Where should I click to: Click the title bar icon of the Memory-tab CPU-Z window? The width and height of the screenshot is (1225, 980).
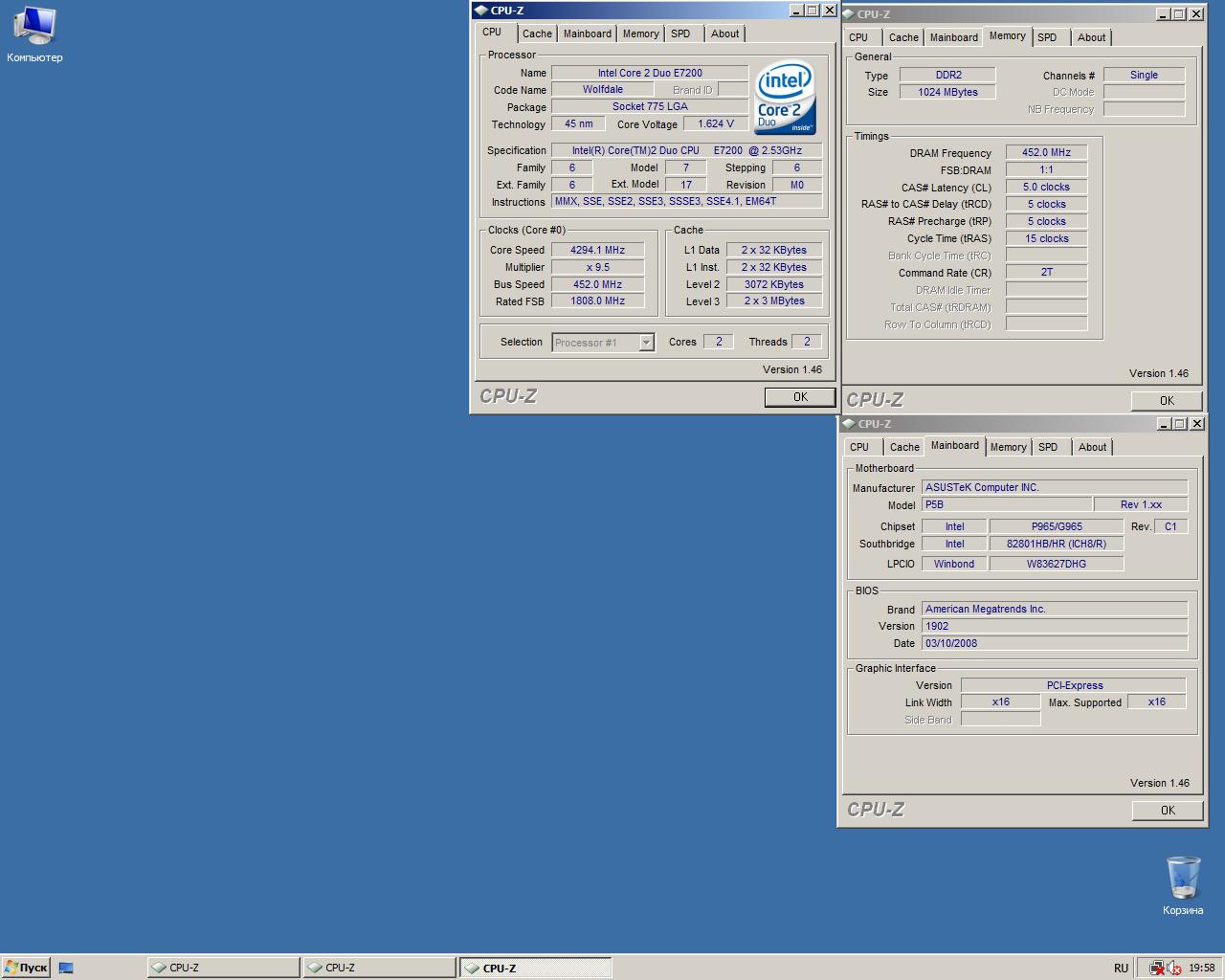click(x=848, y=14)
